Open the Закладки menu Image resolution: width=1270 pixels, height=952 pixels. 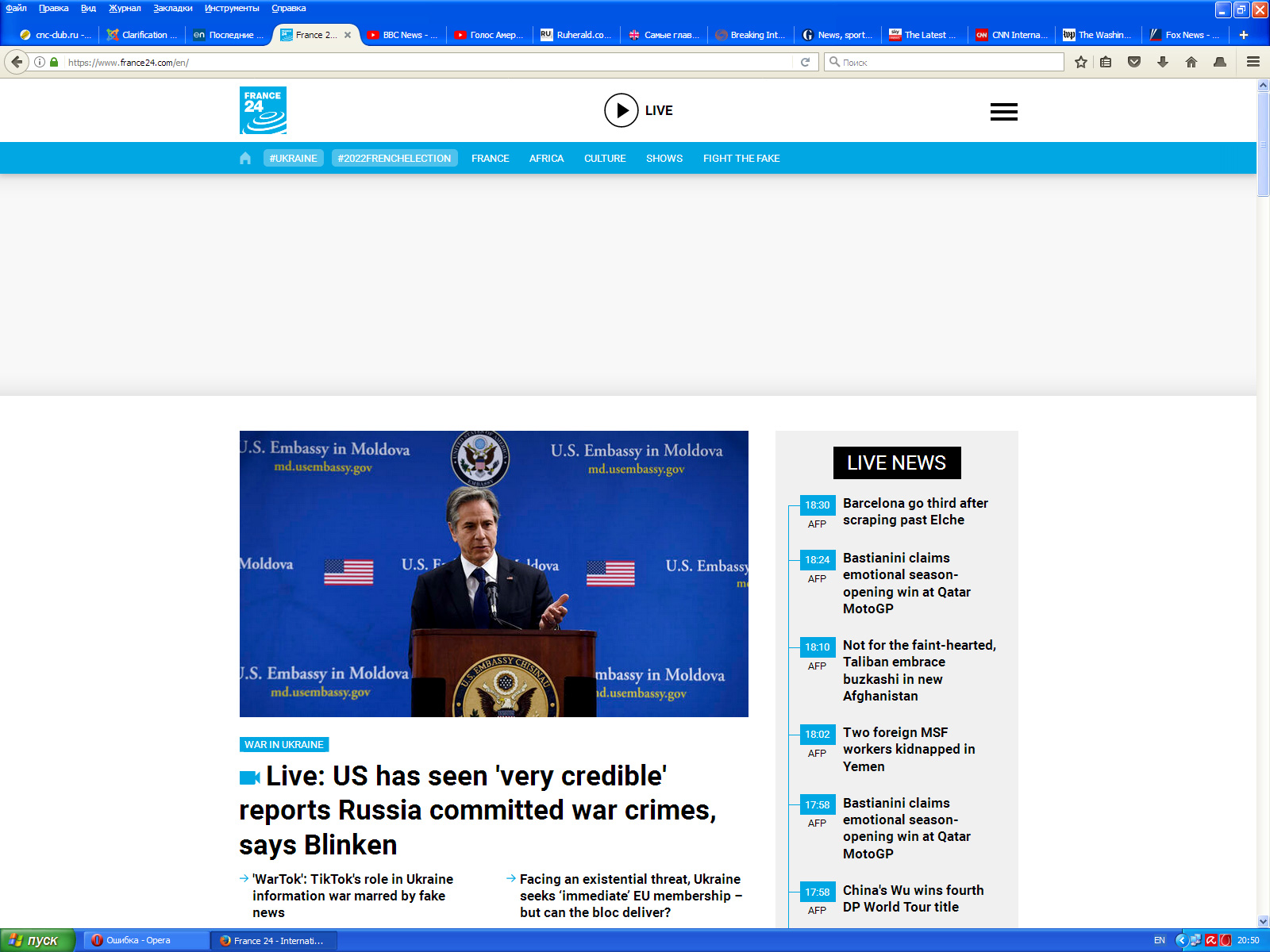pos(173,8)
